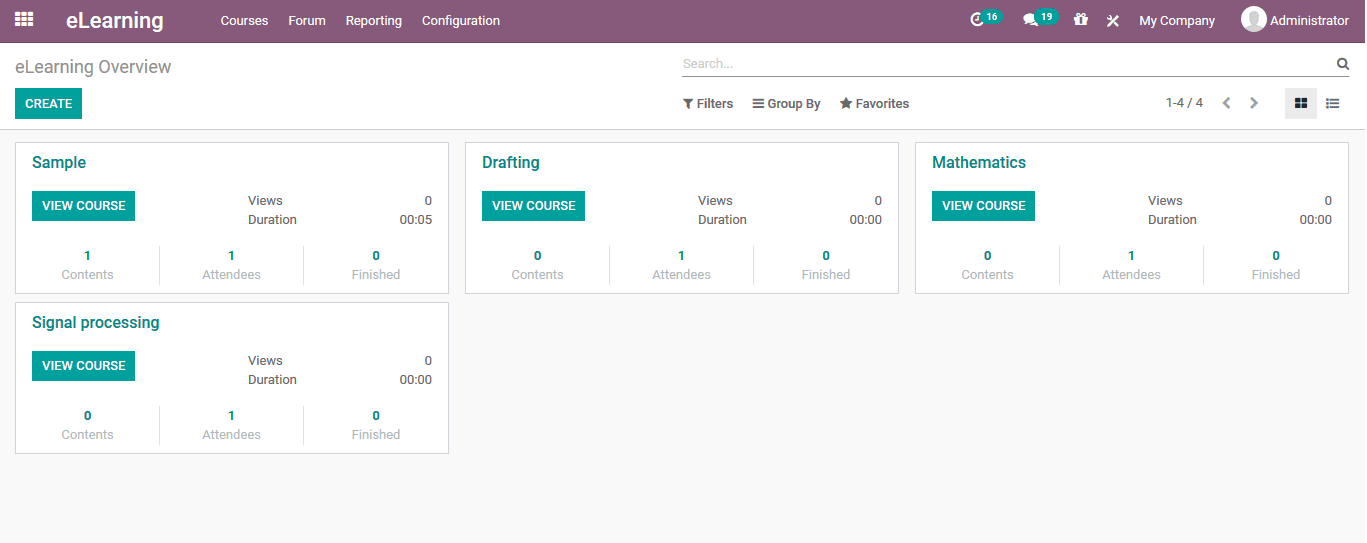View the Mathematics course
Image resolution: width=1367 pixels, height=543 pixels.
[983, 206]
